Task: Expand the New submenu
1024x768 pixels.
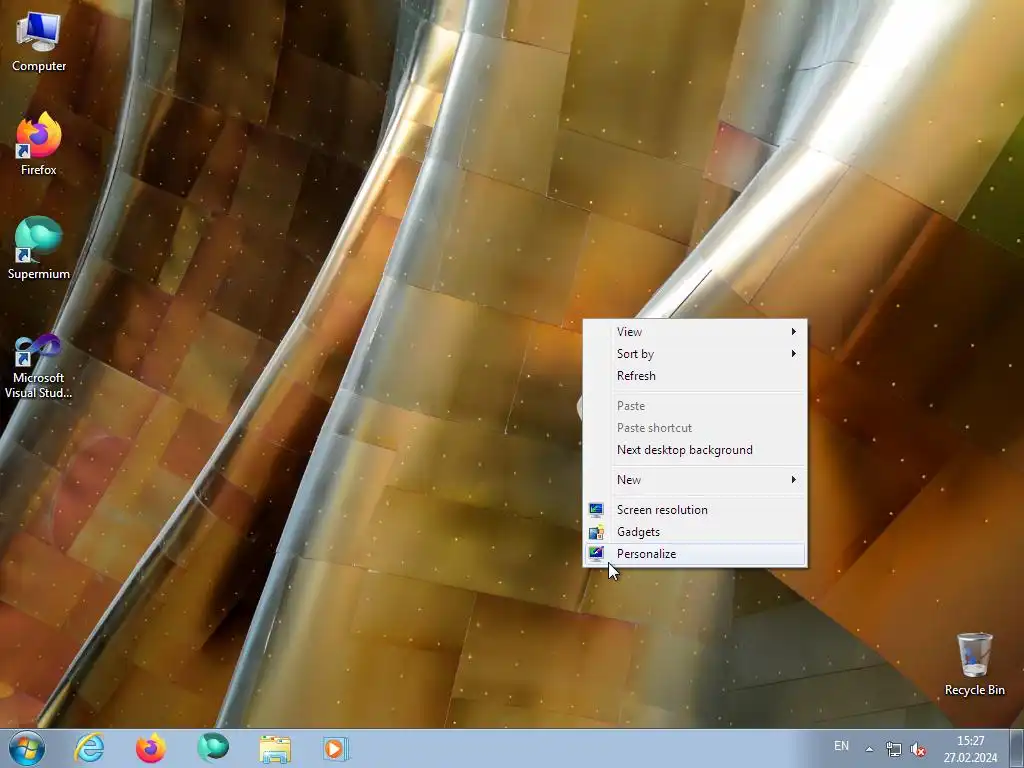Action: tap(695, 480)
